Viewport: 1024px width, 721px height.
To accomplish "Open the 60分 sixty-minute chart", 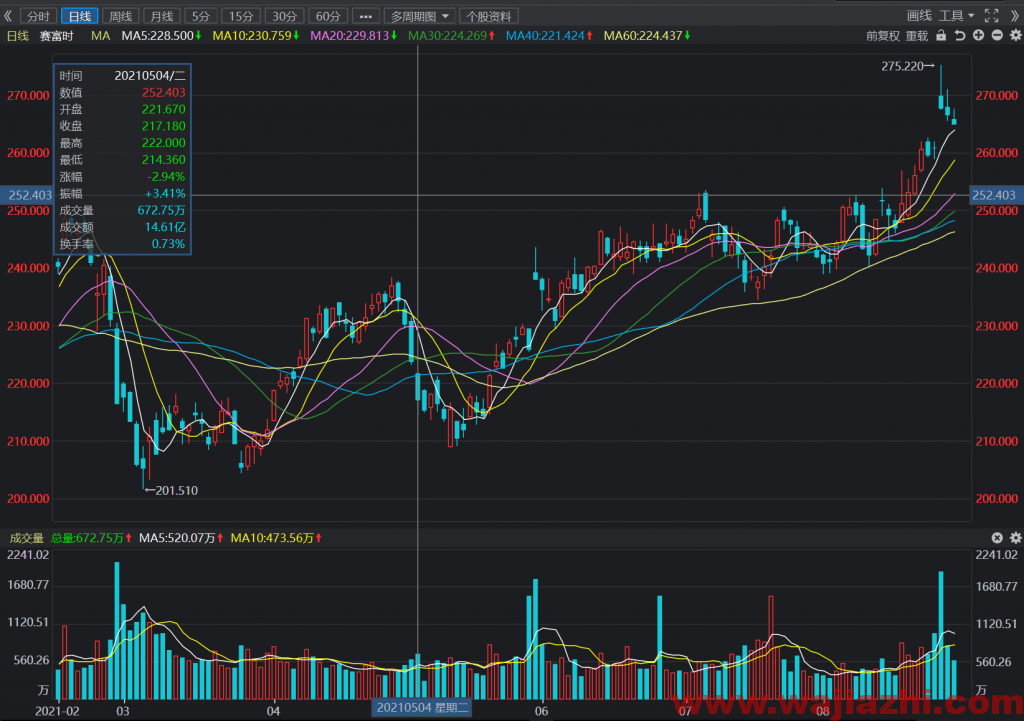I will [328, 16].
